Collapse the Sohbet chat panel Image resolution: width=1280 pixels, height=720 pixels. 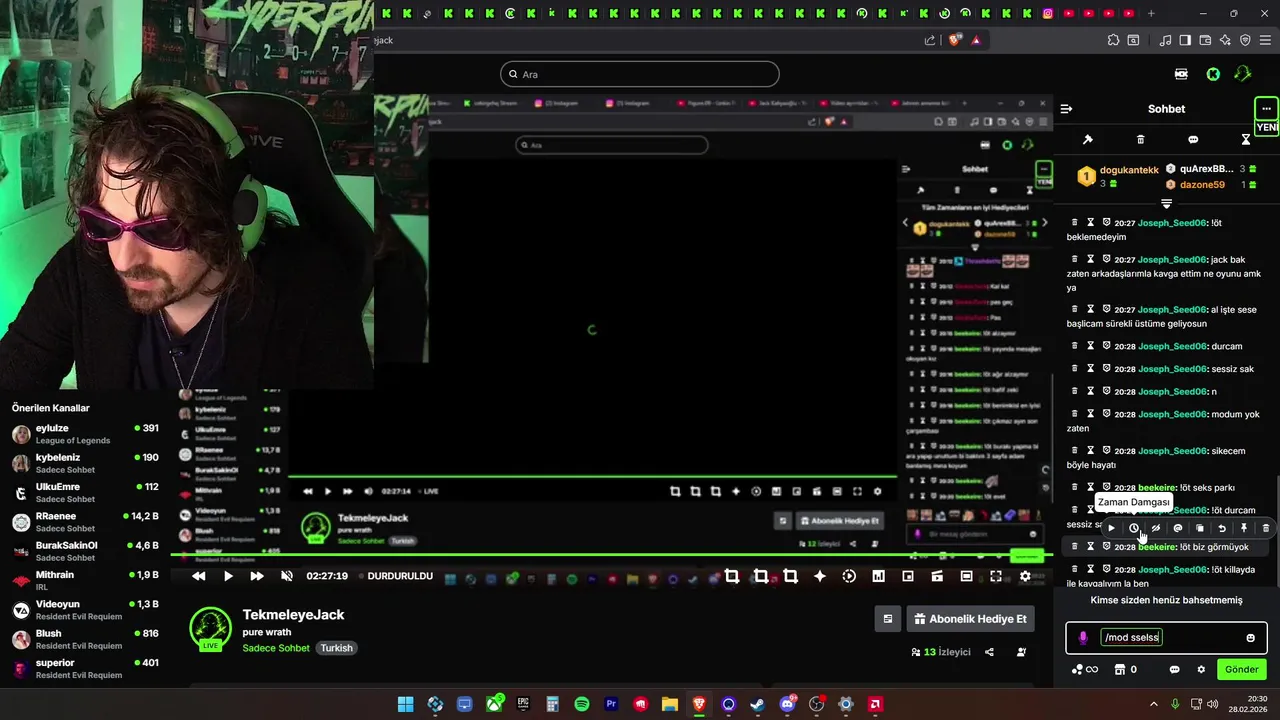[x=1066, y=109]
